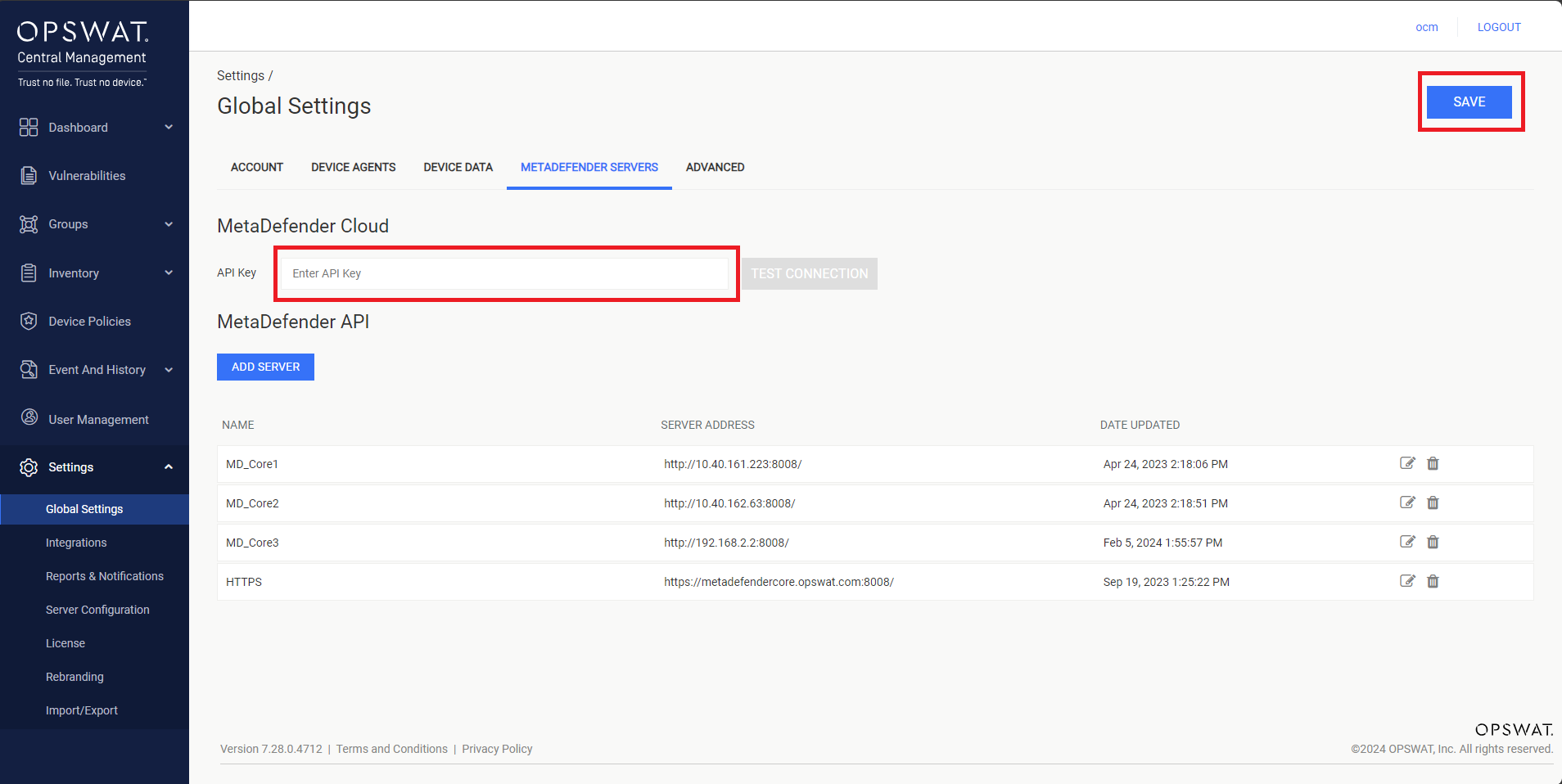
Task: Click the SERVER ADDRESS column header
Action: (708, 425)
